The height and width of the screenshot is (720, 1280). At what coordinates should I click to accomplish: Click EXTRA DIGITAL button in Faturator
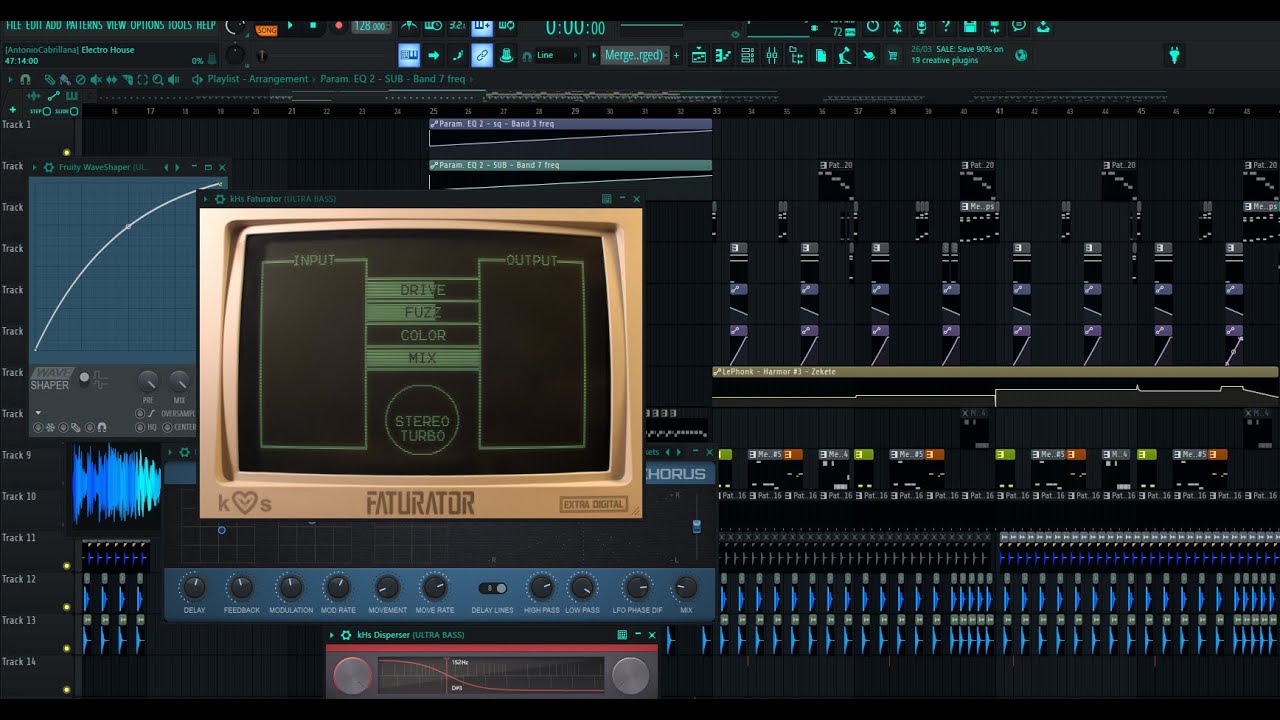coord(594,504)
